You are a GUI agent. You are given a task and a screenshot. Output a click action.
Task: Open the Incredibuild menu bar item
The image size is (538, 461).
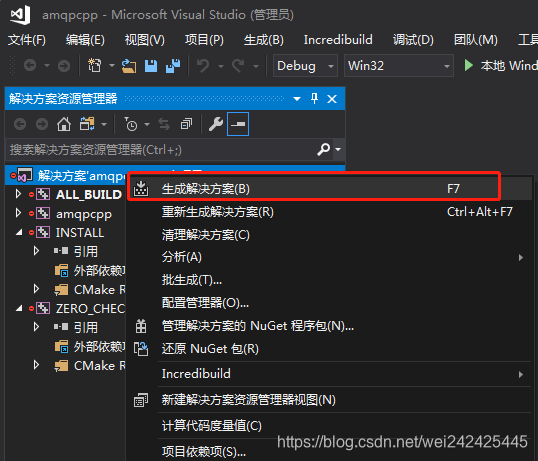click(x=338, y=40)
